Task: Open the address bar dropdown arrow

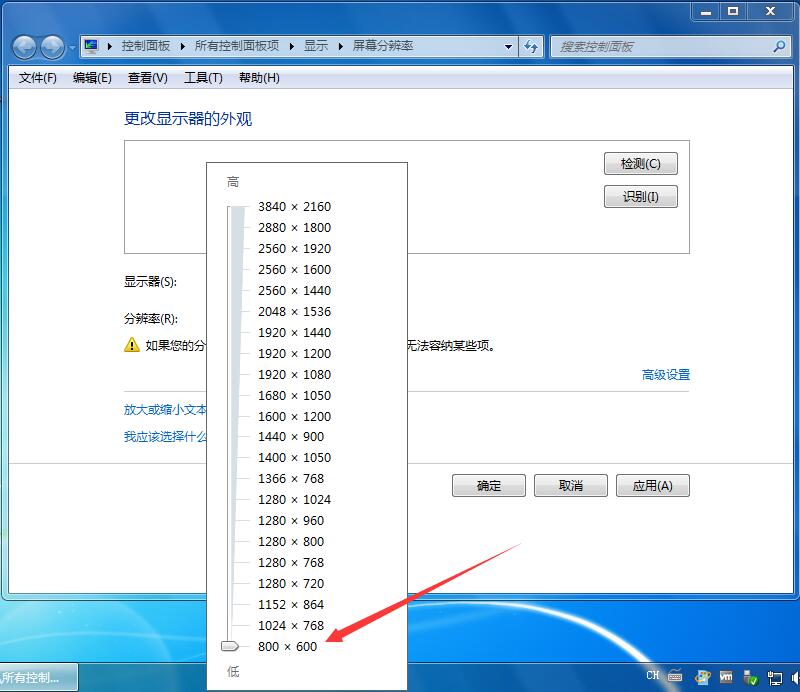Action: pos(507,46)
